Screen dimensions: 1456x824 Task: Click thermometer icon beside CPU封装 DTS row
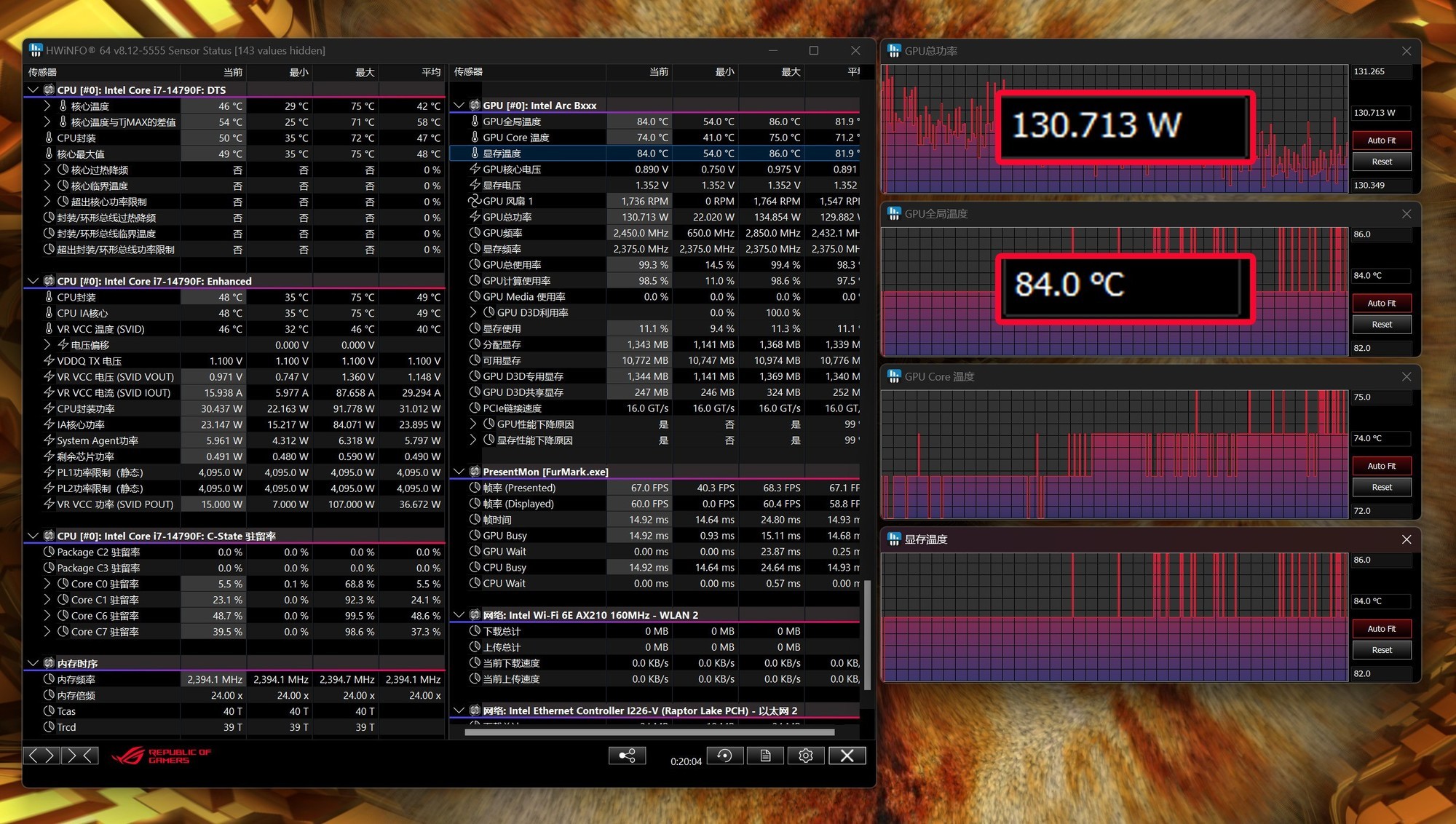click(x=49, y=138)
